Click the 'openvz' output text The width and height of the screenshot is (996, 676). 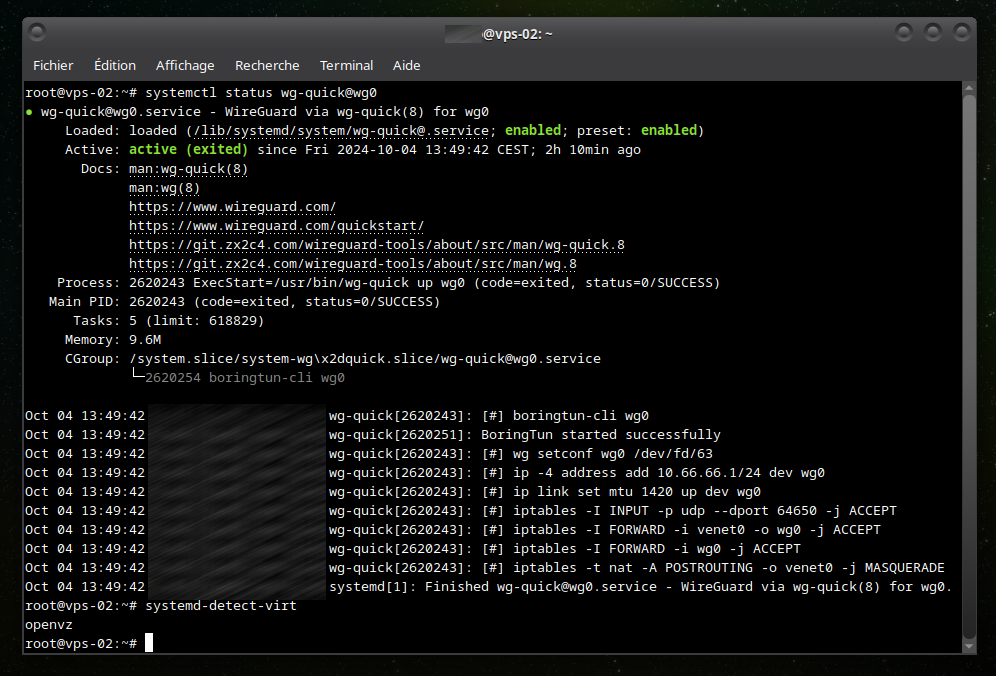click(49, 626)
